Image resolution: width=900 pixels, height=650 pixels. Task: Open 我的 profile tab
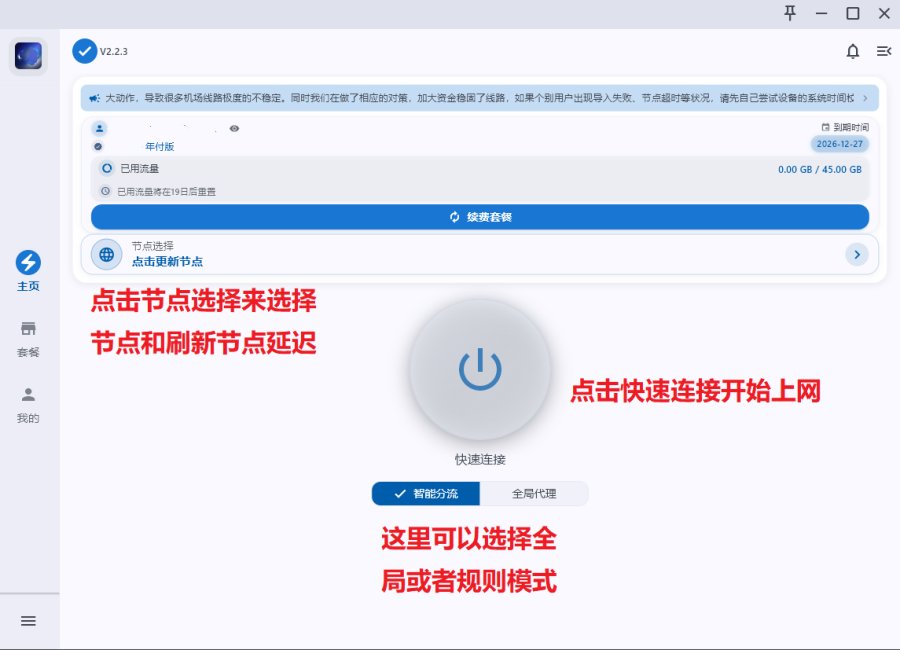pyautogui.click(x=28, y=405)
